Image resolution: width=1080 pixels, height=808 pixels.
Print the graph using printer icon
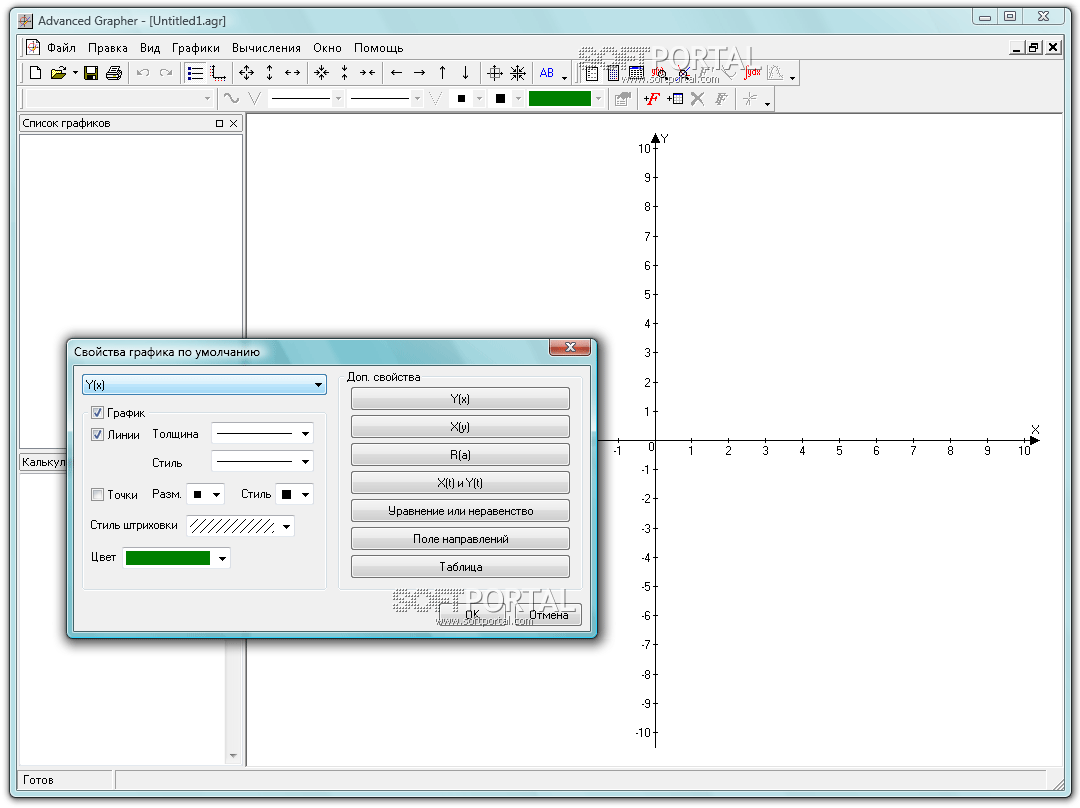pos(114,72)
